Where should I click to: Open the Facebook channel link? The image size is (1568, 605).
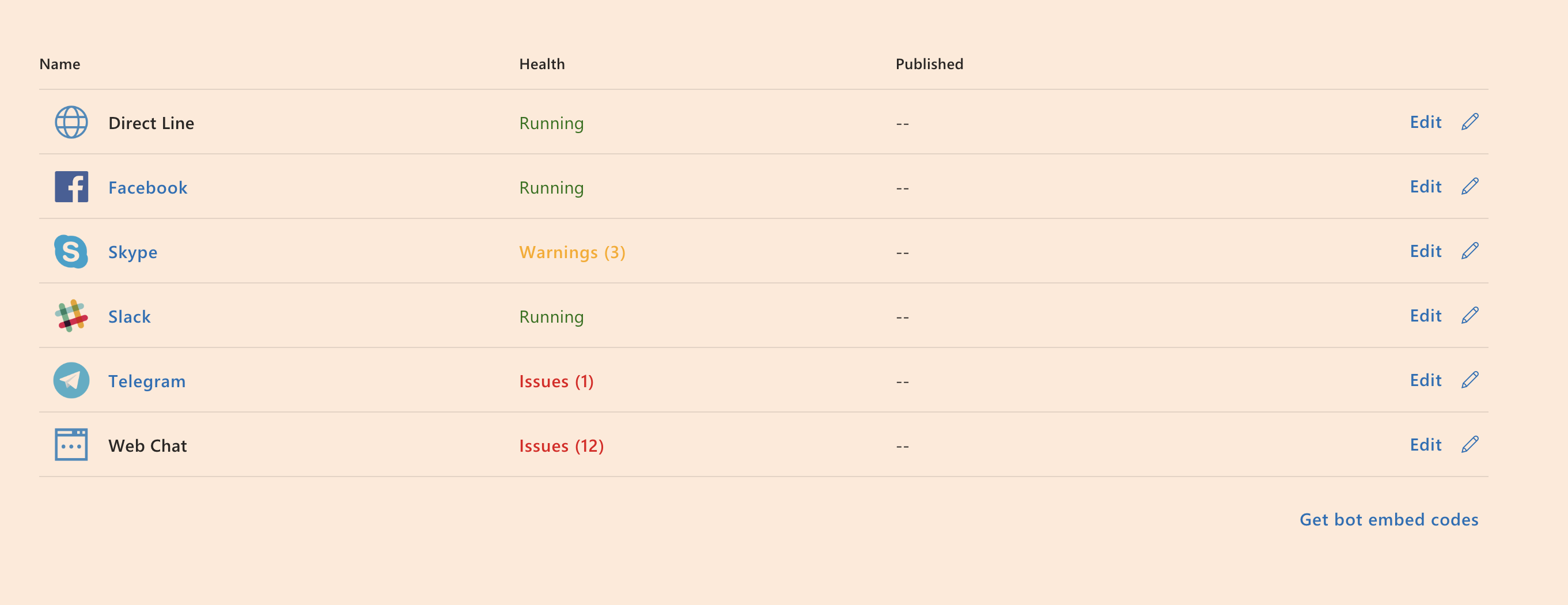[148, 187]
